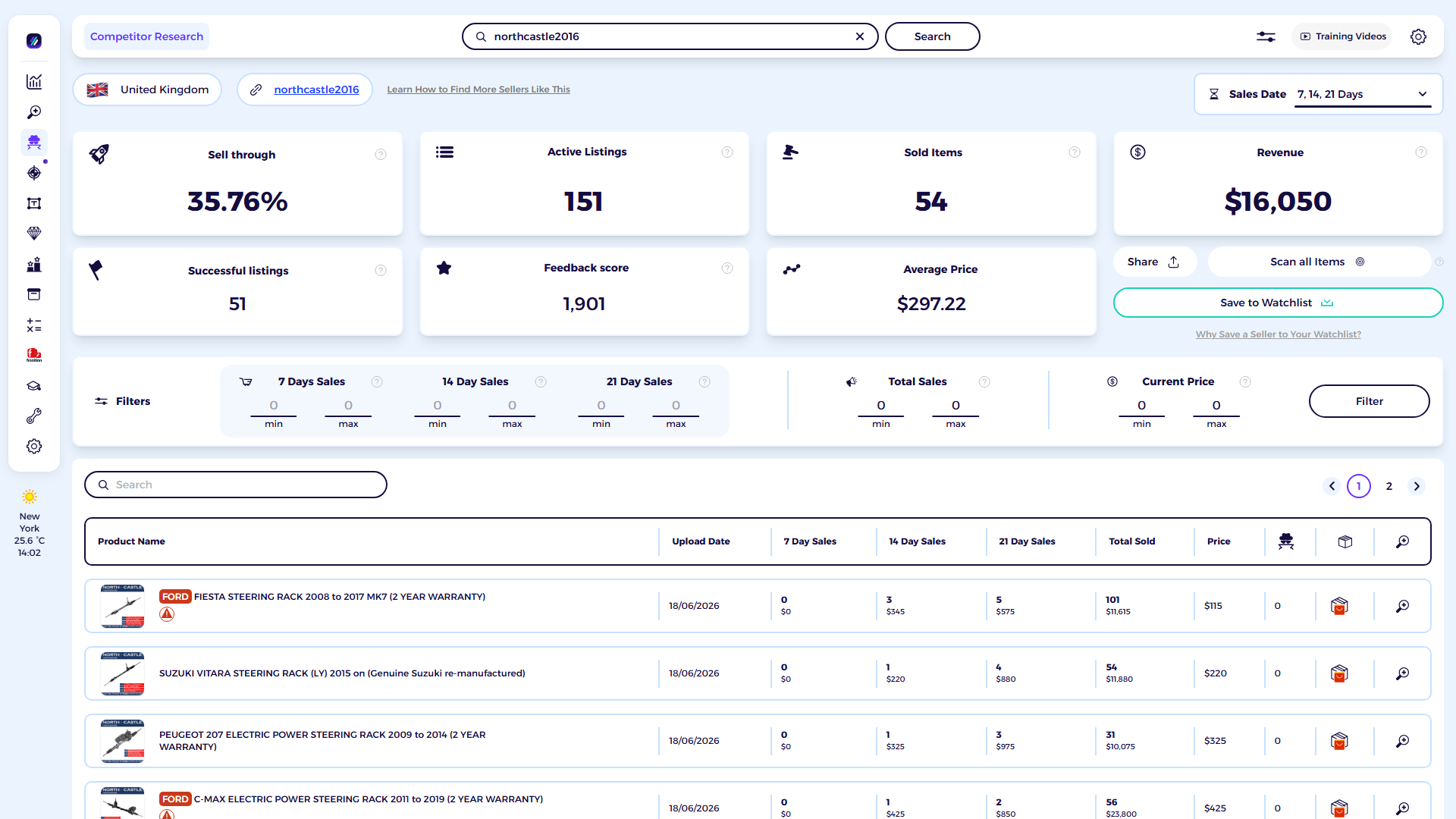Open the wrench tools sidebar icon
This screenshot has height=819, width=1456.
coord(34,416)
